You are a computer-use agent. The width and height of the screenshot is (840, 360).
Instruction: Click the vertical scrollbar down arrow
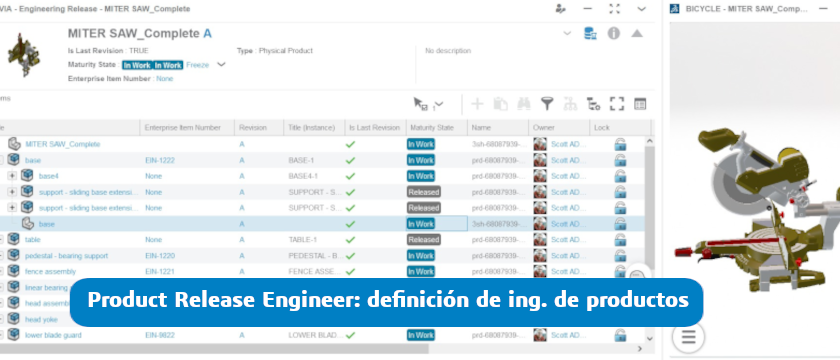tap(650, 339)
